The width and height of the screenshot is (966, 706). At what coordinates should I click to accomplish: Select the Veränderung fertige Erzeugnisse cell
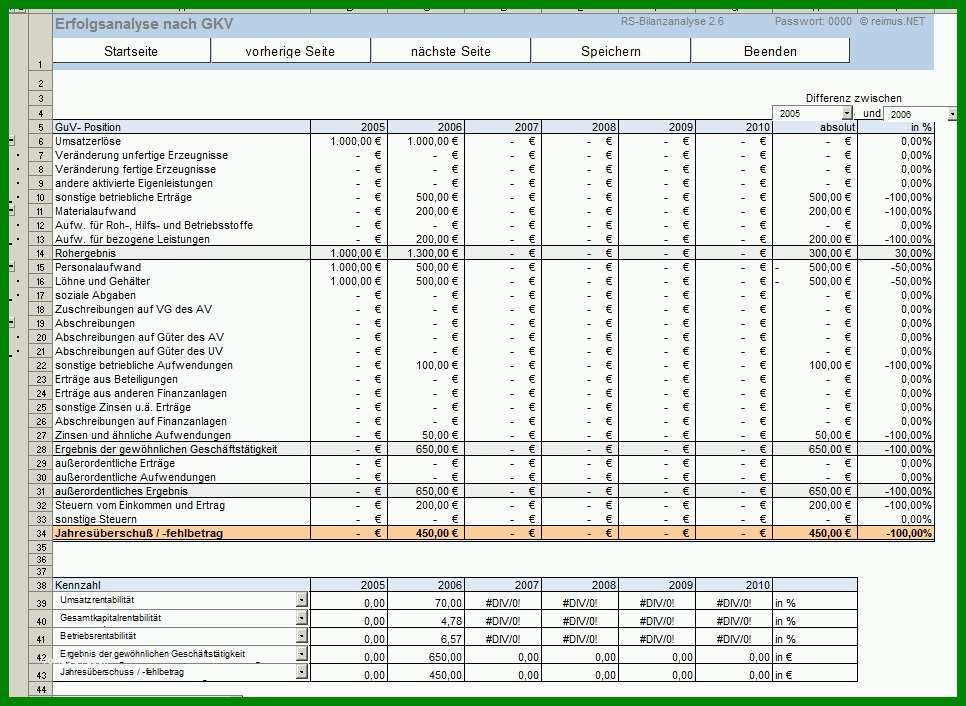[182, 169]
